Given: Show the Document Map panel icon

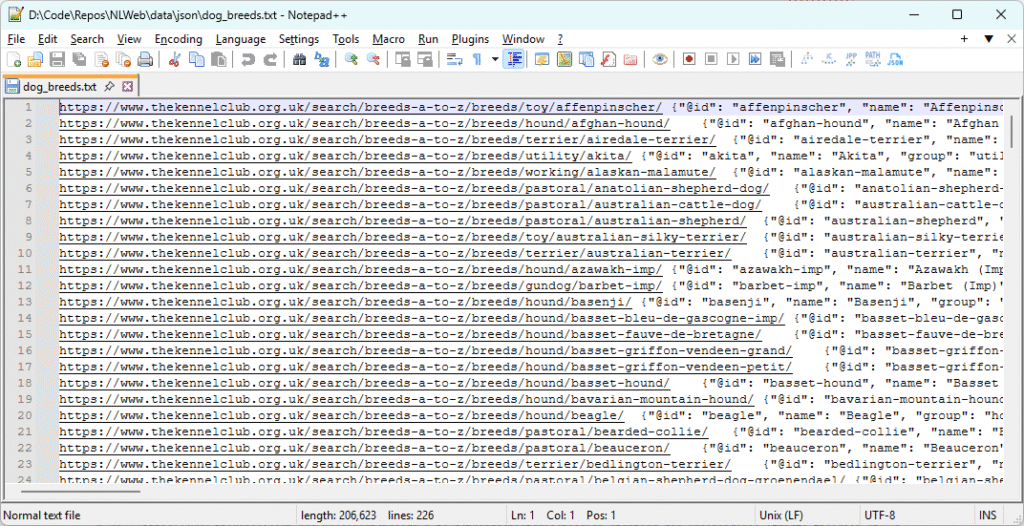Looking at the screenshot, I should [x=564, y=60].
